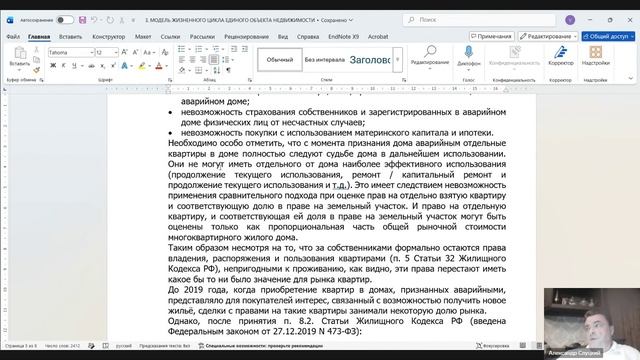Image resolution: width=640 pixels, height=360 pixels.
Task: Click the Общий доступ (Share) button
Action: (x=608, y=36)
